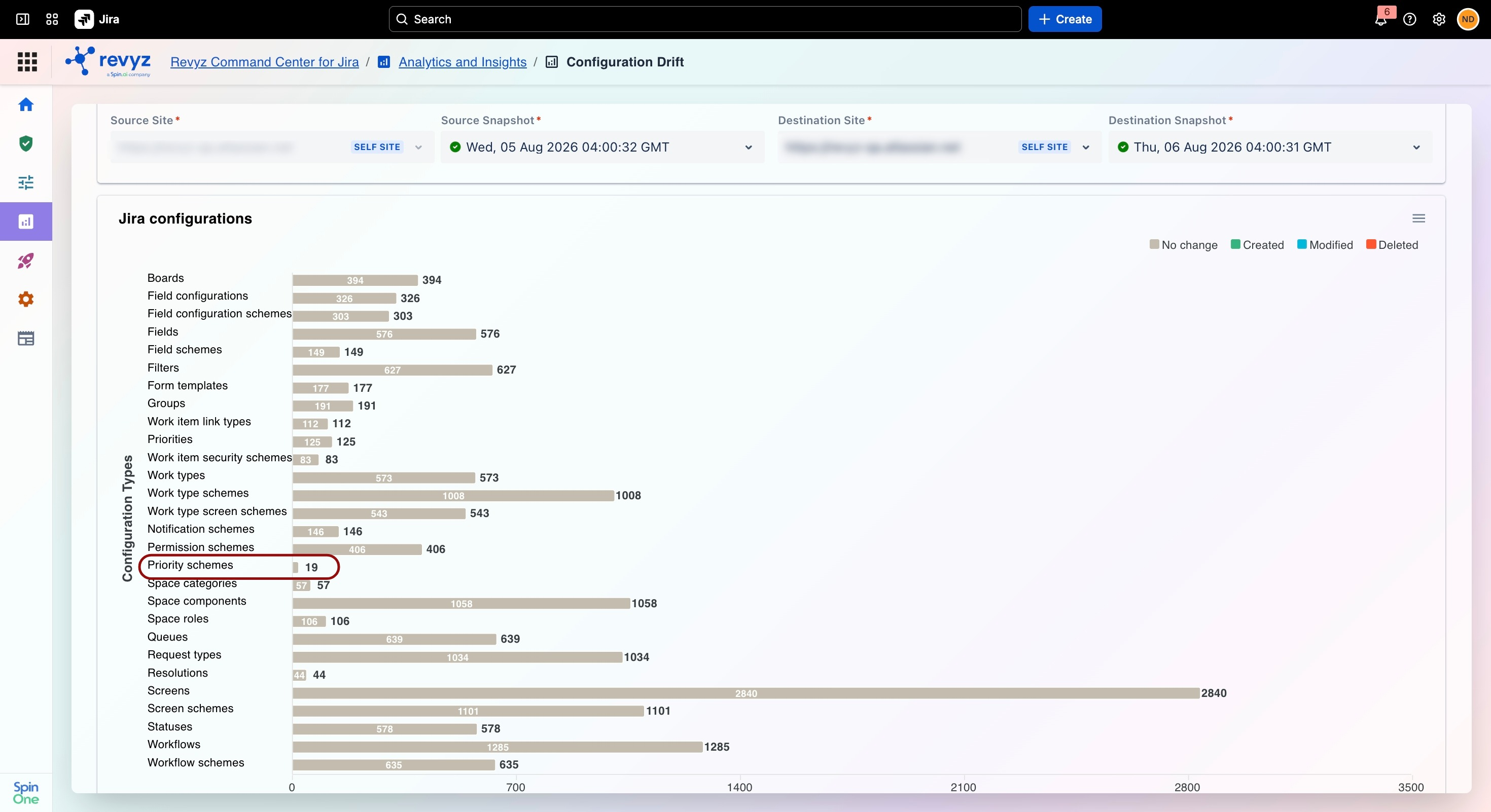The height and width of the screenshot is (812, 1491).
Task: Click the Workflows bar showing 1285
Action: pyautogui.click(x=498, y=747)
